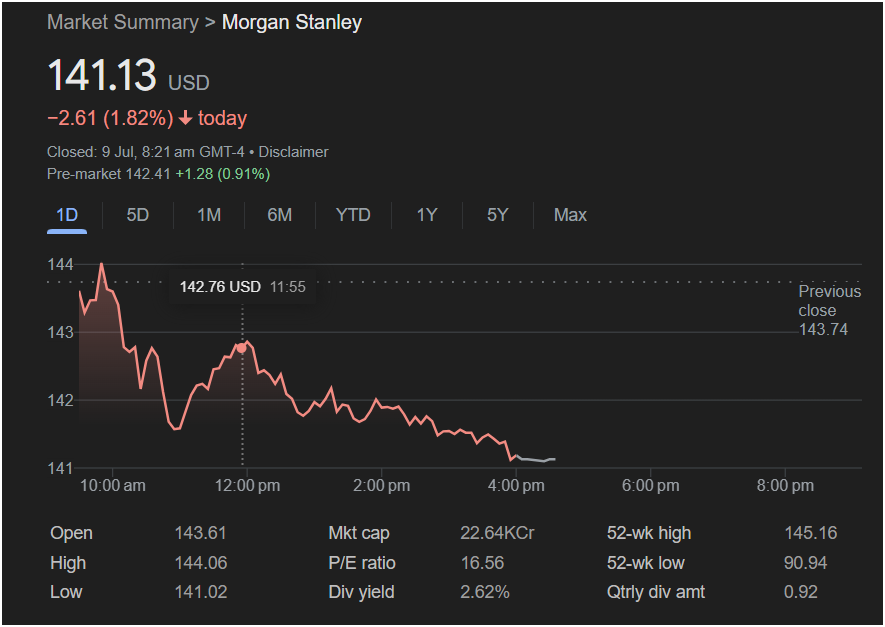Screen dimensions: 885x627
Task: Click the 4:00 pm axis label
Action: coord(516,485)
